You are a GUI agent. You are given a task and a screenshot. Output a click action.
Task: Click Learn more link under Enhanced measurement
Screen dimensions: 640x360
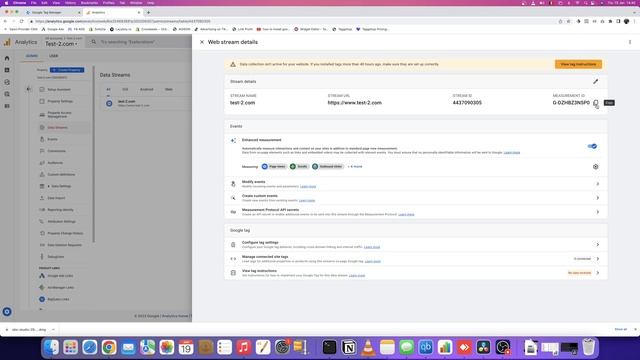pyautogui.click(x=512, y=153)
